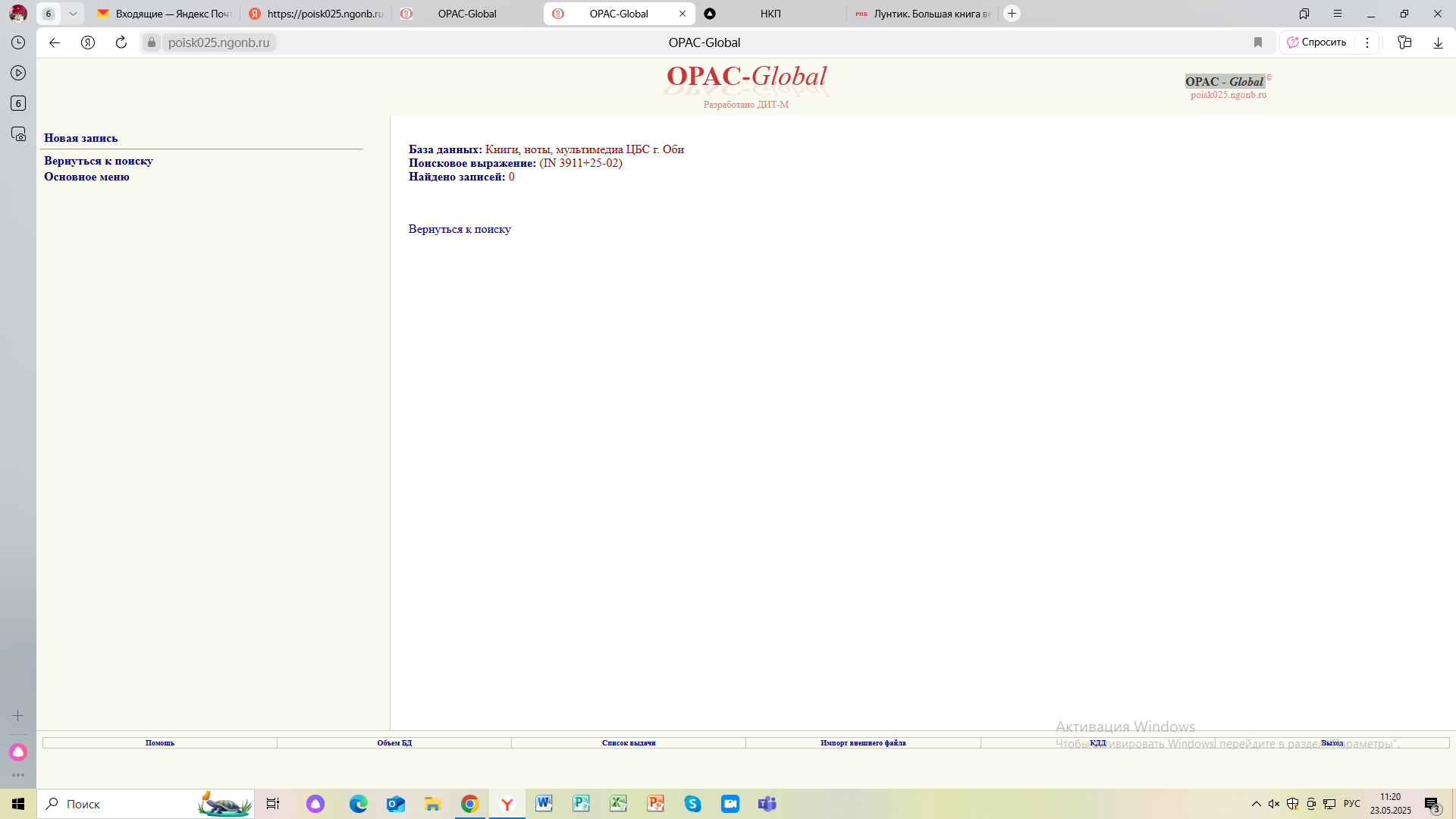Expand hidden system tray icons chevron
The height and width of the screenshot is (819, 1456).
[1257, 804]
